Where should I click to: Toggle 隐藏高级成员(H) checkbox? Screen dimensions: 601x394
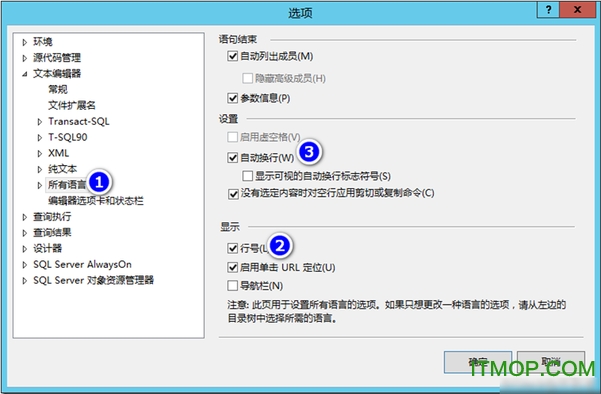tap(248, 78)
